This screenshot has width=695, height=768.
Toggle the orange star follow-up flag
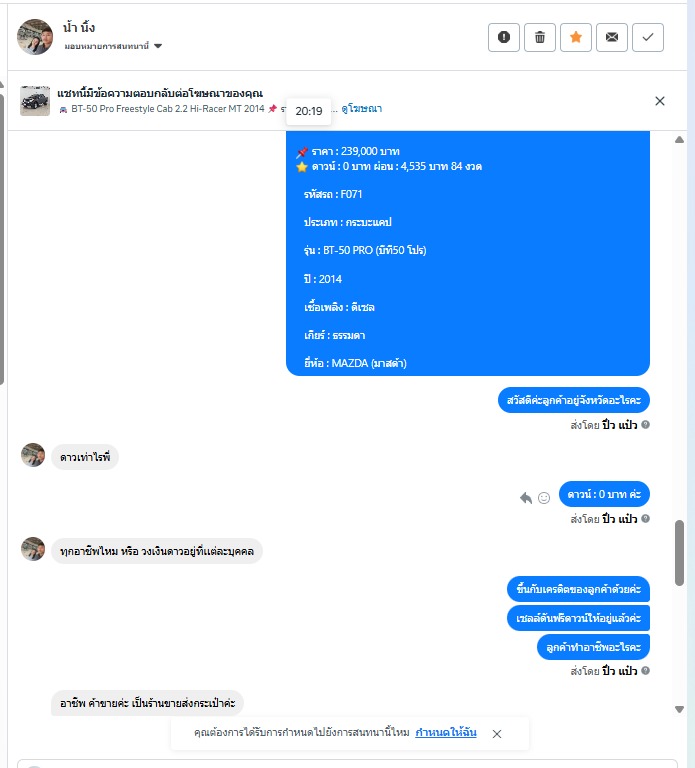[576, 37]
